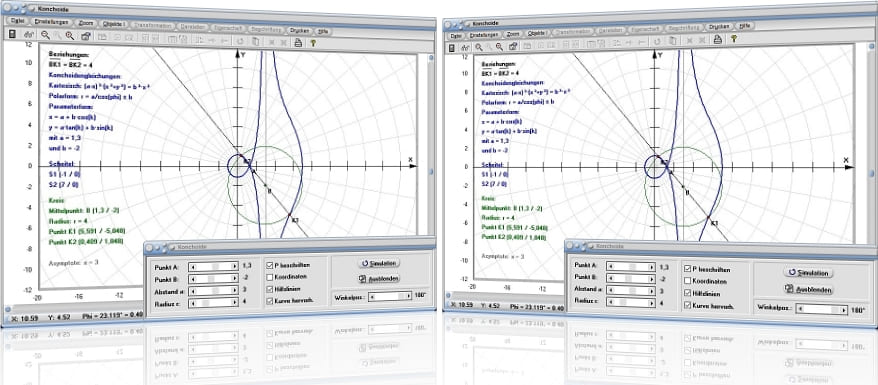Select the red zoom in magnifier in the right window toolbar
Viewport: 878px width, 385px height.
coord(499,46)
